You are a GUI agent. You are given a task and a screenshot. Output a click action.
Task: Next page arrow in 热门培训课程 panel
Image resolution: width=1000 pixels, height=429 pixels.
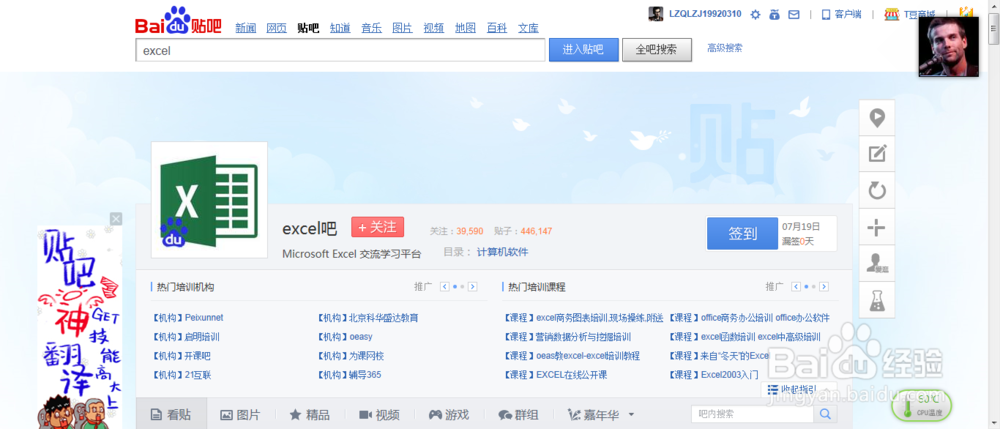click(x=824, y=287)
